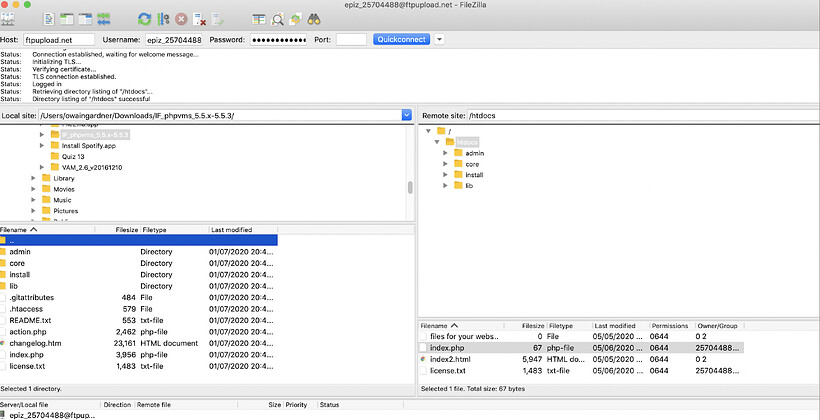The image size is (820, 420).
Task: Select the parent '..' directory row
Action: click(139, 241)
